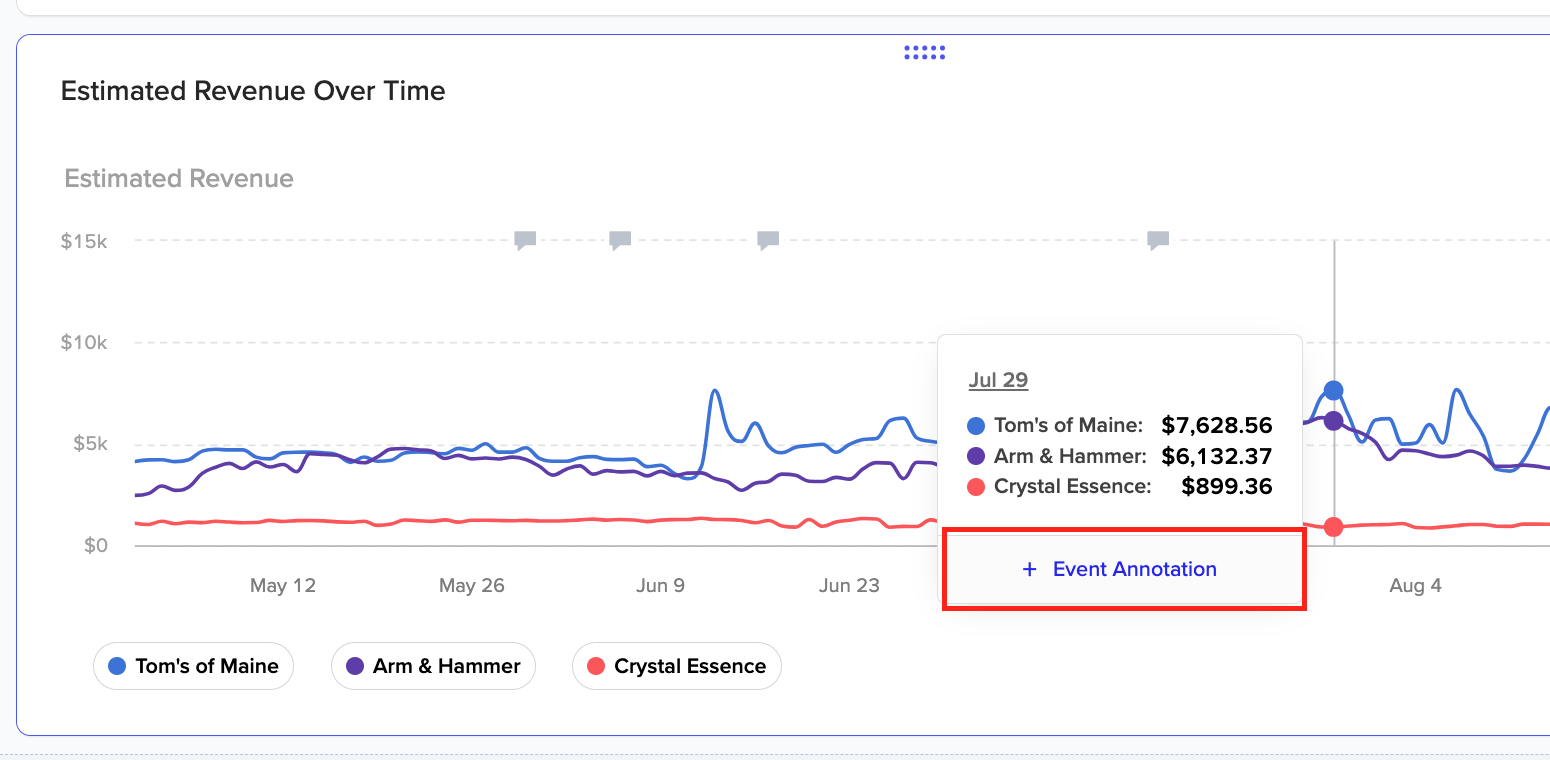Open the annotation marker between Jun 9 and Jun 23
This screenshot has width=1550, height=760.
click(x=768, y=240)
